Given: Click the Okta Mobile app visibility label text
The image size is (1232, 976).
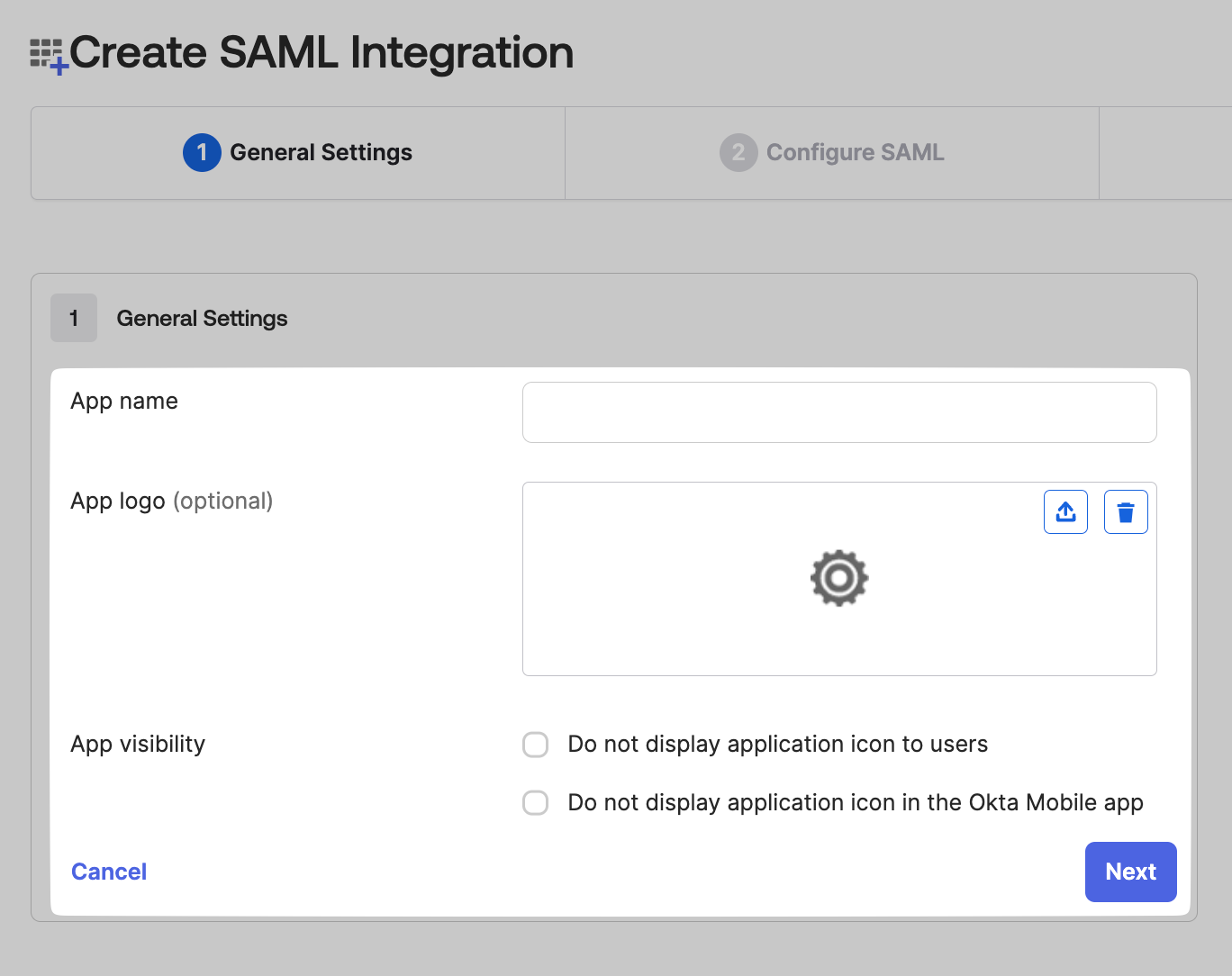Looking at the screenshot, I should click(x=855, y=803).
